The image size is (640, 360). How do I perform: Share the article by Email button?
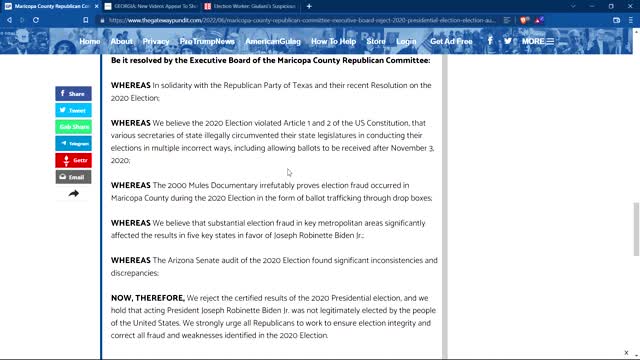(x=73, y=177)
